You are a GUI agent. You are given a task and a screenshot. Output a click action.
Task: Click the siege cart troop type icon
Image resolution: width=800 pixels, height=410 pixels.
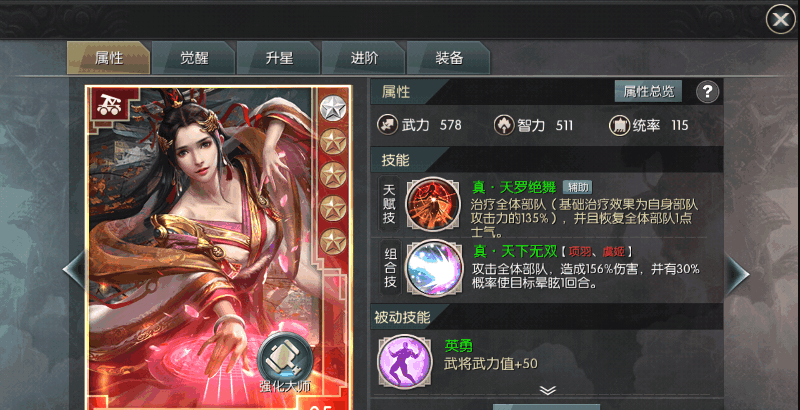coord(108,106)
